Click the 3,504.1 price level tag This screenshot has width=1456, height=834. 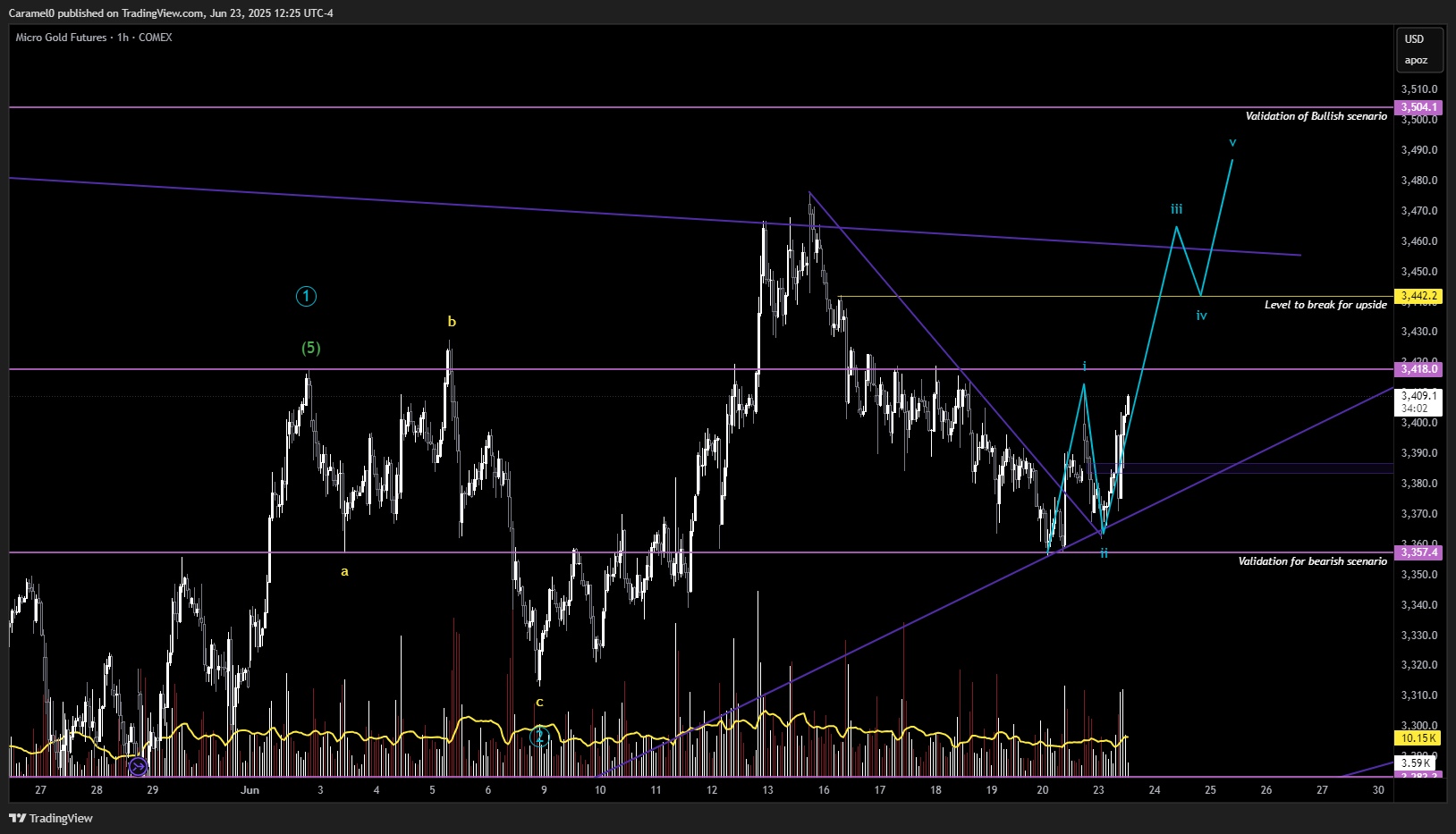(1419, 107)
